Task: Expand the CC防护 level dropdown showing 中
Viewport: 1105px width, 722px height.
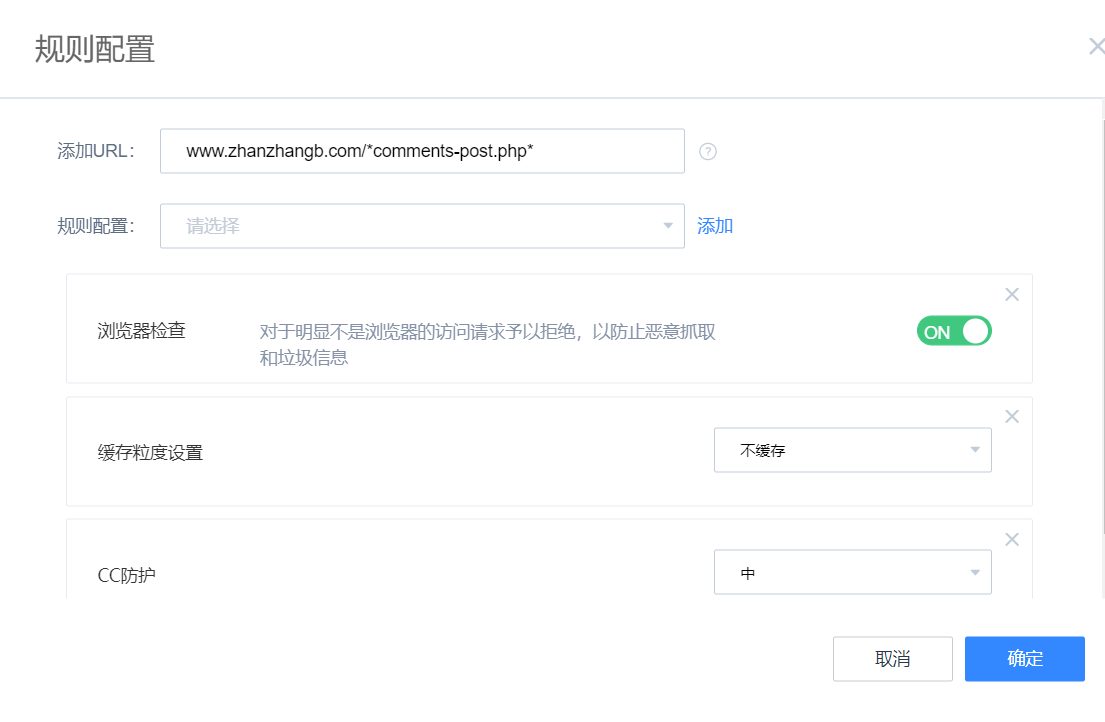Action: point(851,573)
